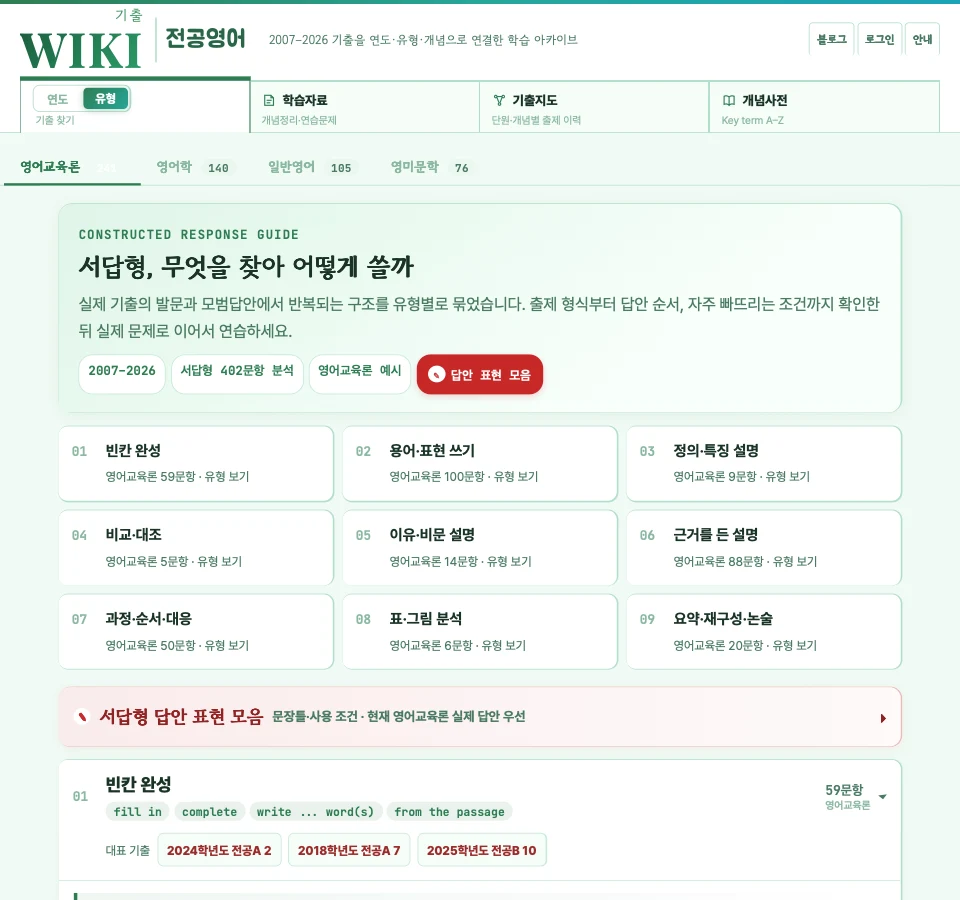The image size is (960, 900).
Task: Click the pen icon in 답안 표현 모음 button
Action: 437,374
